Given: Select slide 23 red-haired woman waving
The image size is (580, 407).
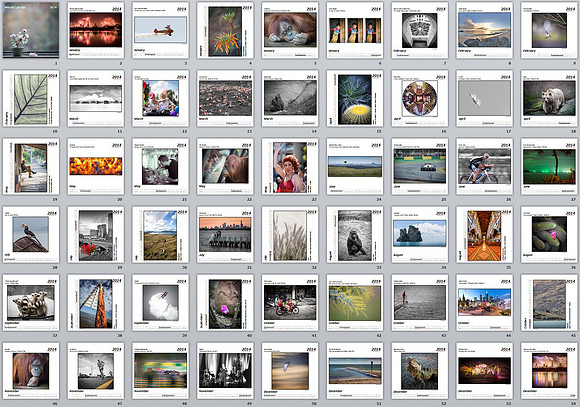Looking at the screenshot, I should pyautogui.click(x=290, y=166).
